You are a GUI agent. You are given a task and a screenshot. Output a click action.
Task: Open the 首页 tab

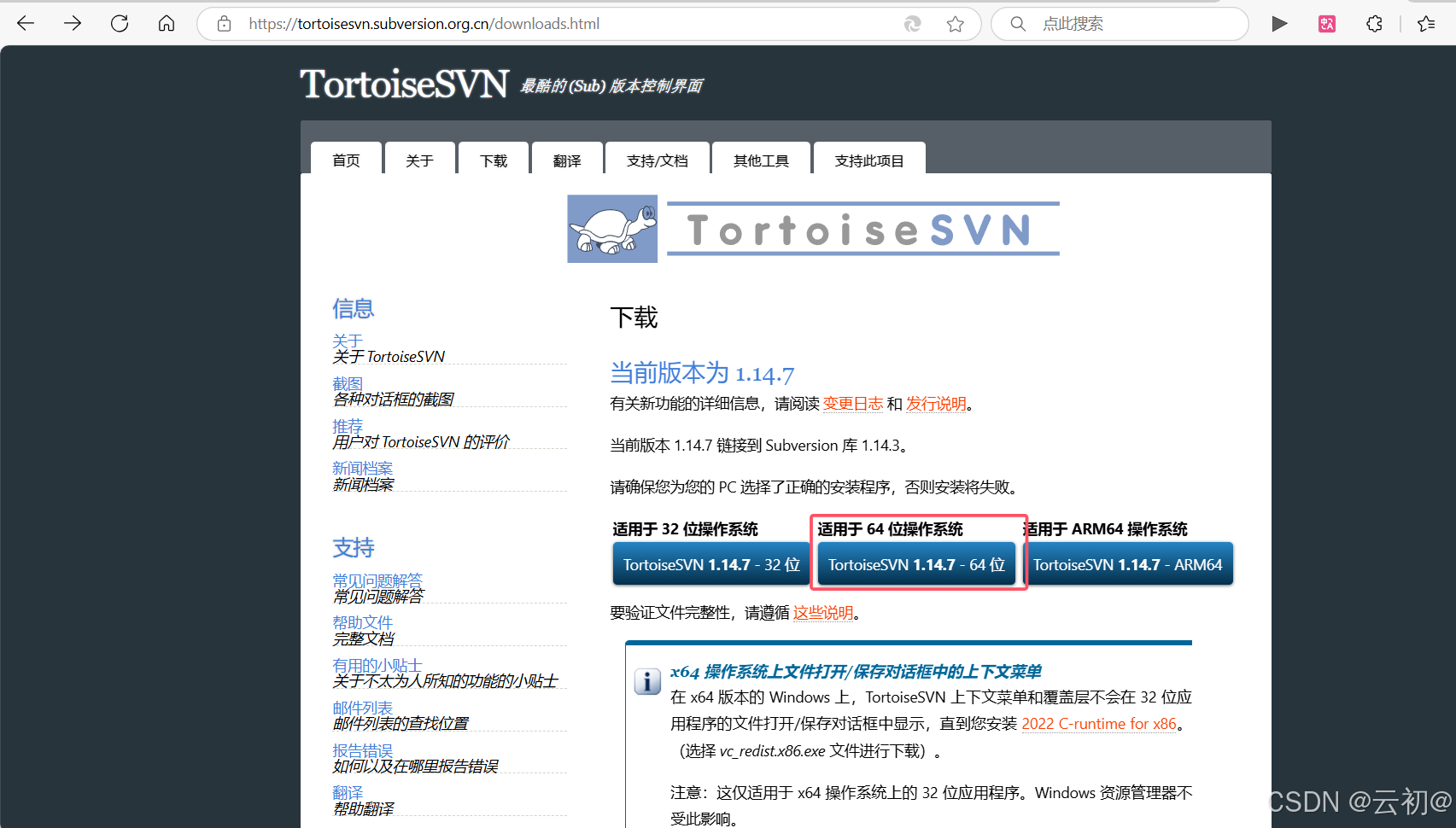click(x=346, y=160)
